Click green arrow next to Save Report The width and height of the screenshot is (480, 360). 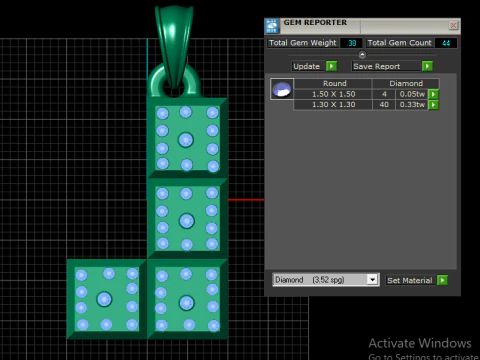(x=427, y=66)
